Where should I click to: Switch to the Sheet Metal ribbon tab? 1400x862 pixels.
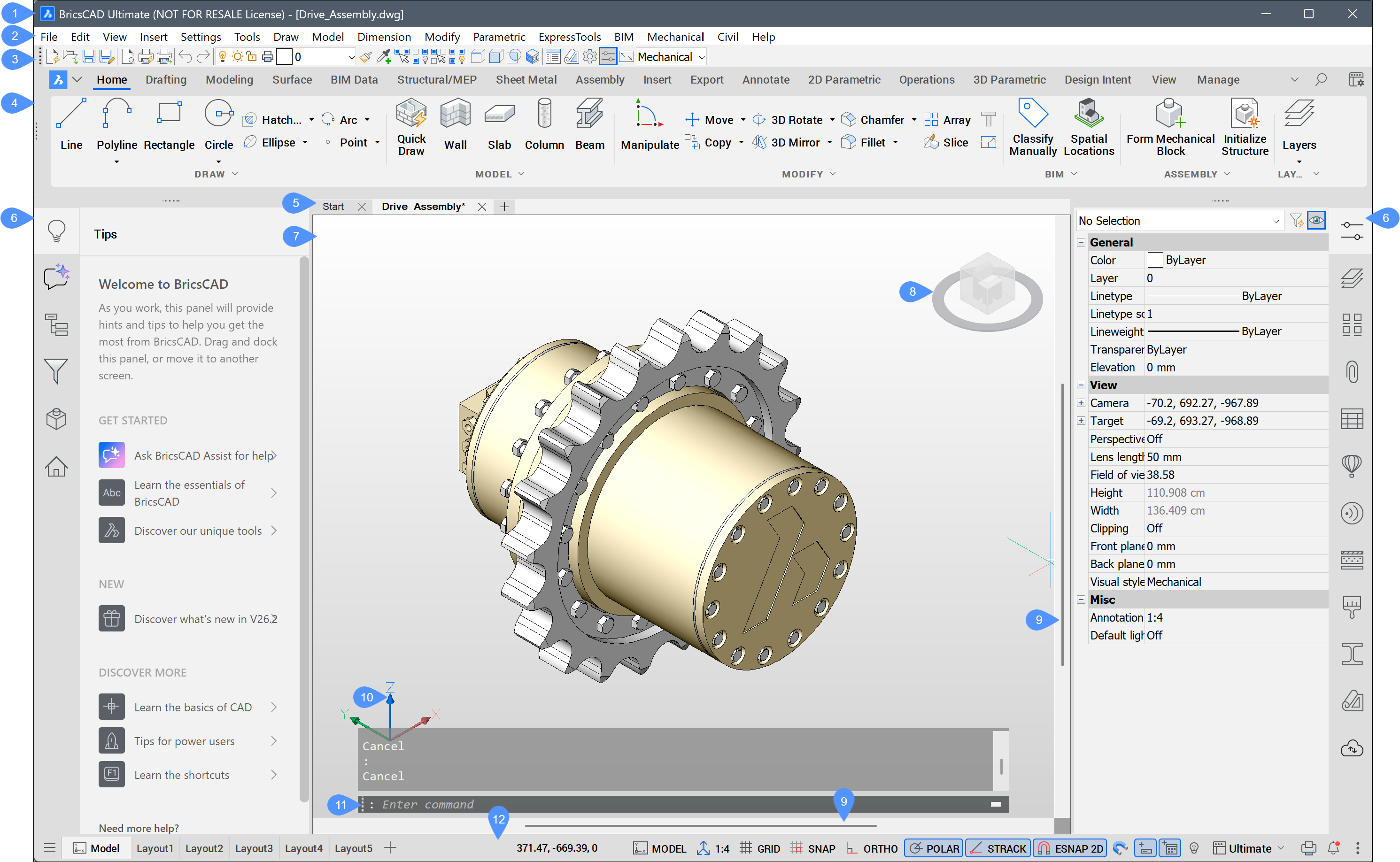coord(526,80)
